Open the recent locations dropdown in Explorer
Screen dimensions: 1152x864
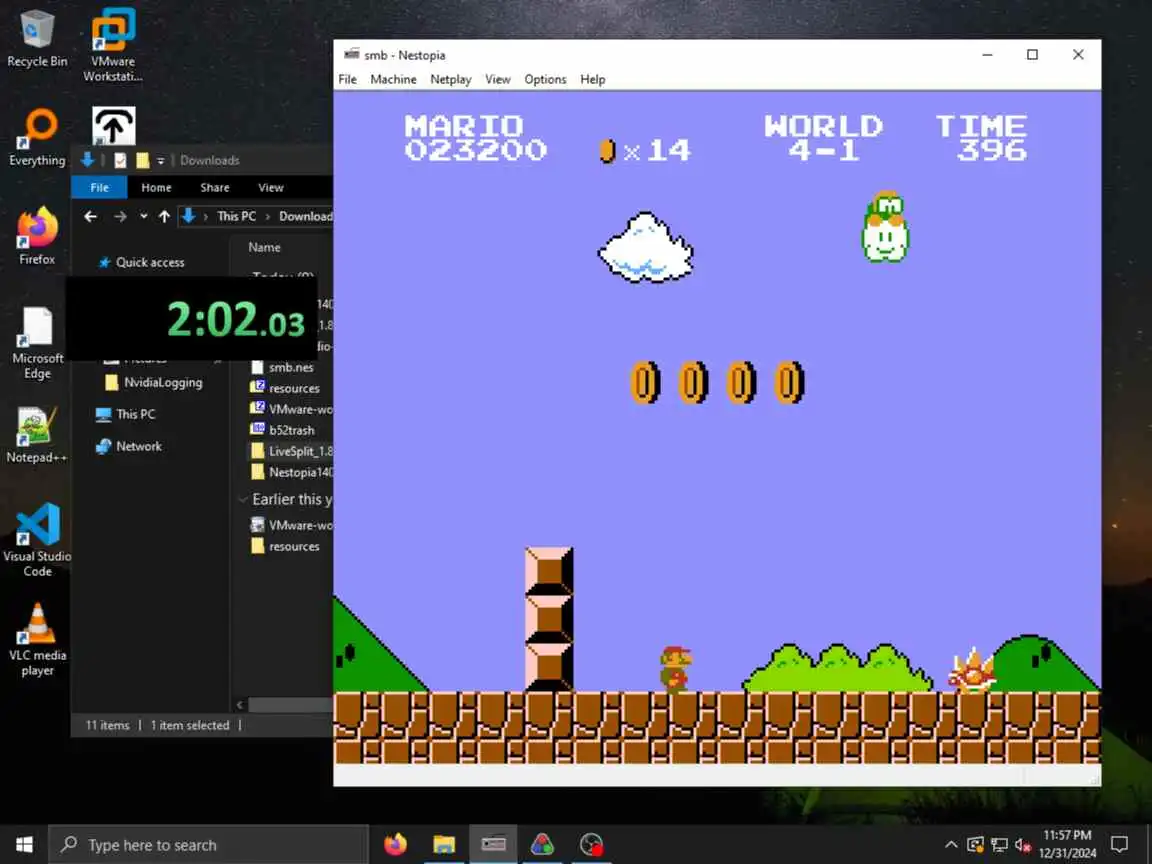point(143,216)
